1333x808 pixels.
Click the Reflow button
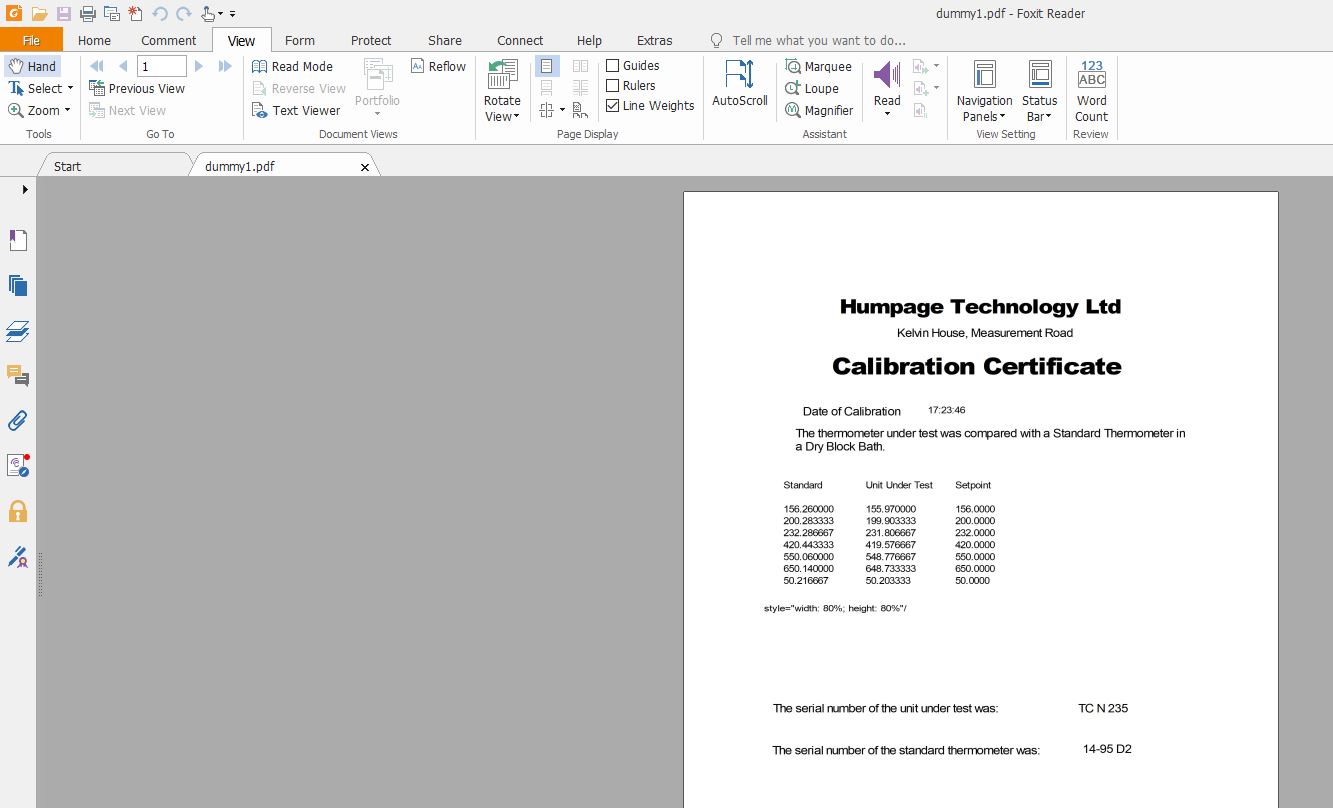pyautogui.click(x=438, y=66)
